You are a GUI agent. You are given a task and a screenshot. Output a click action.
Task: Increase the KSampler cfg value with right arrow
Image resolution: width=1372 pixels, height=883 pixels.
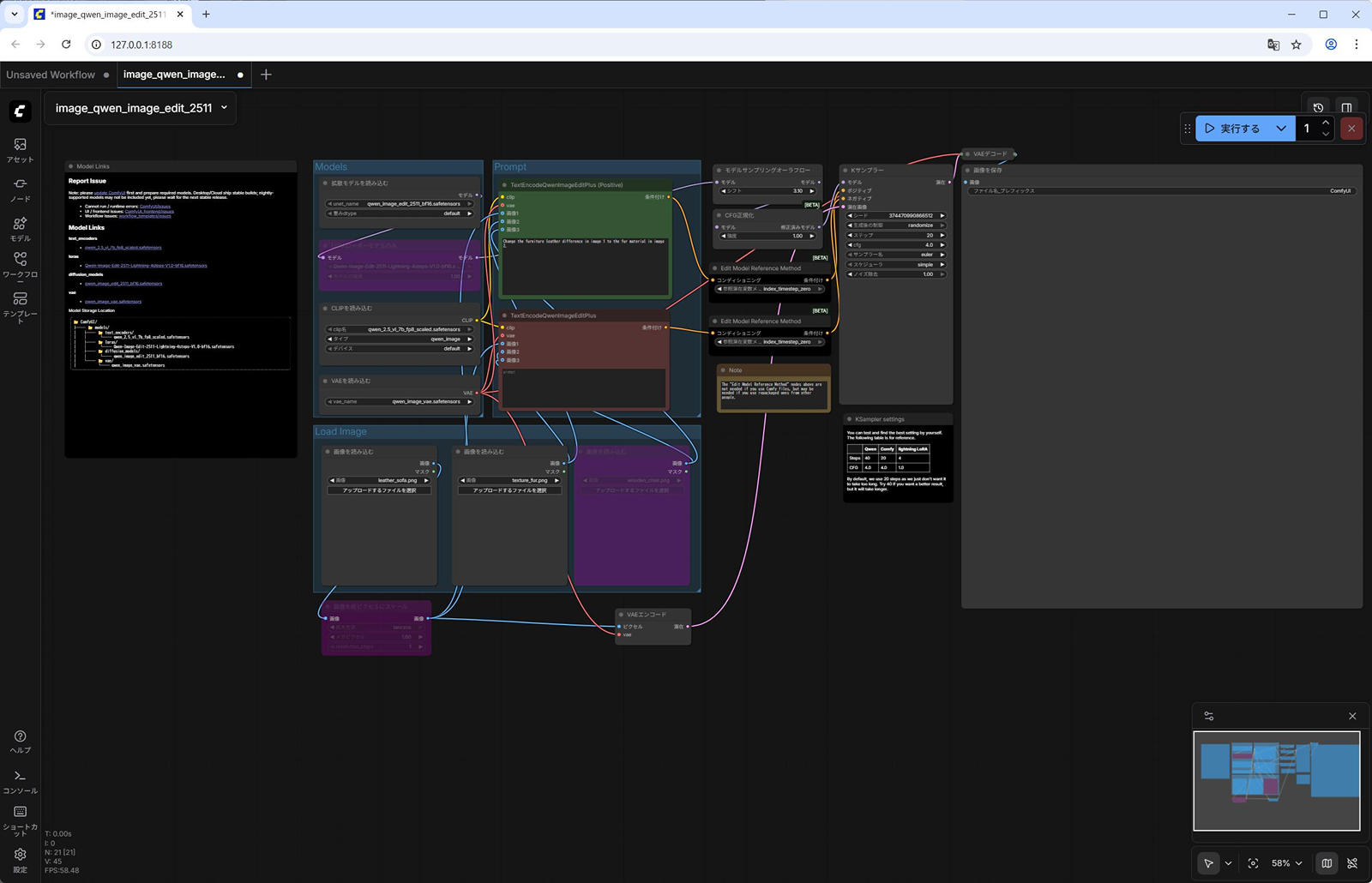[942, 245]
